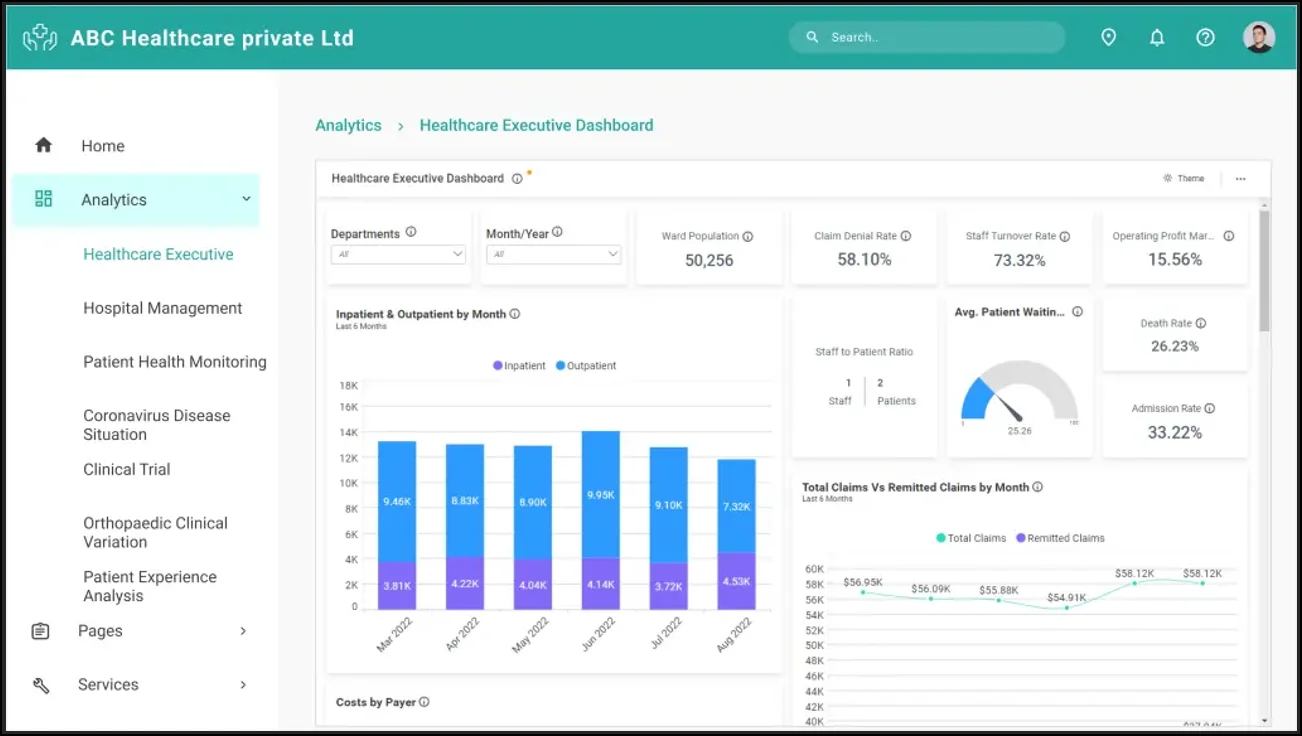Click info icon beside Inpatient & Outpatient by Month

515,313
